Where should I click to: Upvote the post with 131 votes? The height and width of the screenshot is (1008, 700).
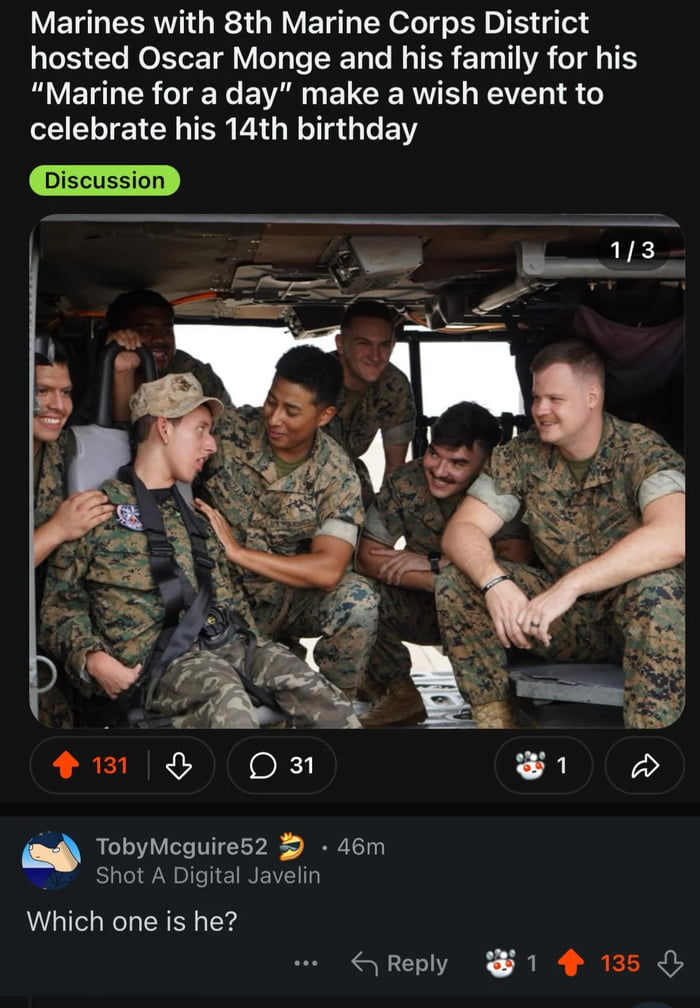(x=66, y=765)
